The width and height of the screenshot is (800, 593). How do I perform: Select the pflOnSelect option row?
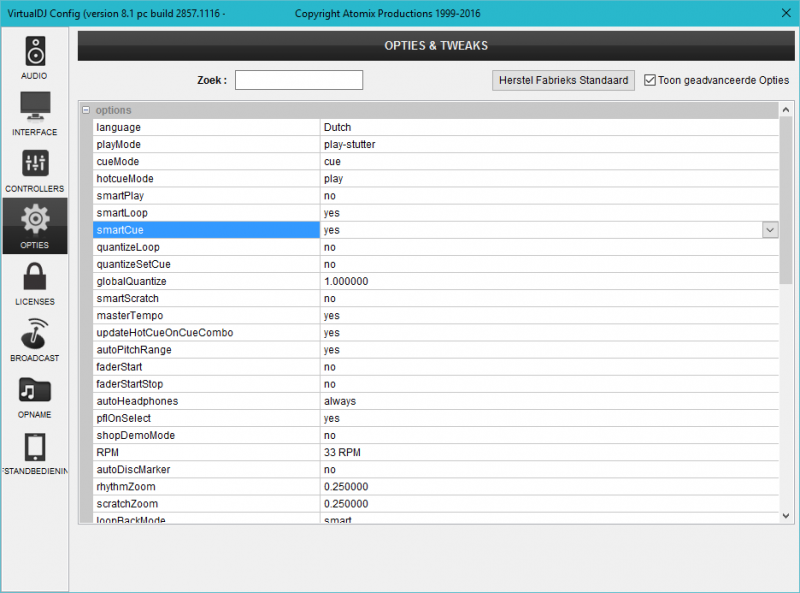click(x=435, y=418)
